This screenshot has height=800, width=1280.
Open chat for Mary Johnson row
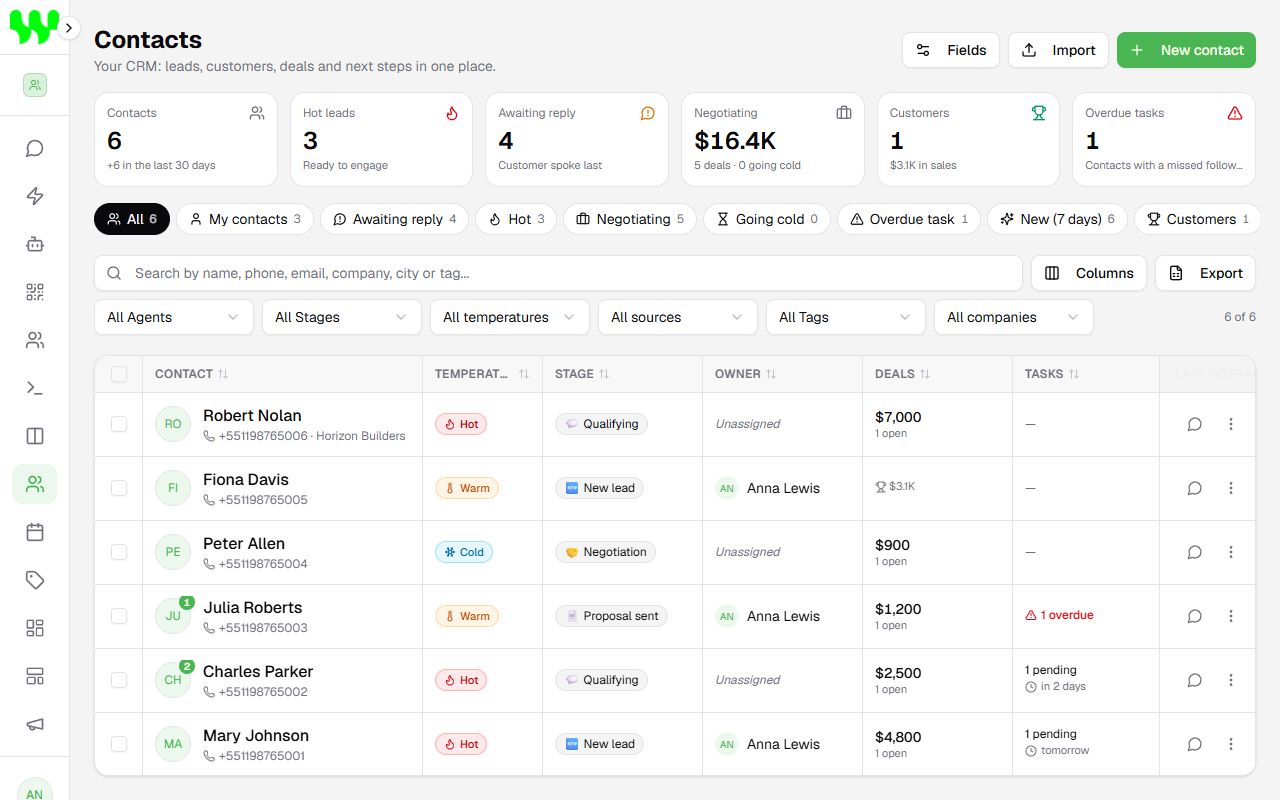click(x=1194, y=744)
